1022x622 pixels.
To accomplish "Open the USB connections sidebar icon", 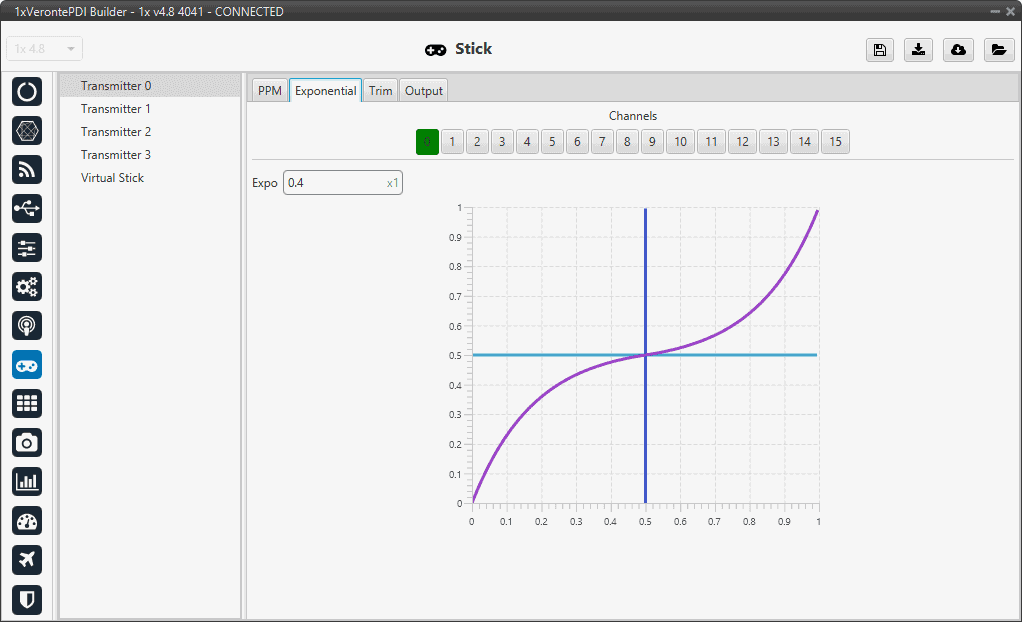I will 27,208.
